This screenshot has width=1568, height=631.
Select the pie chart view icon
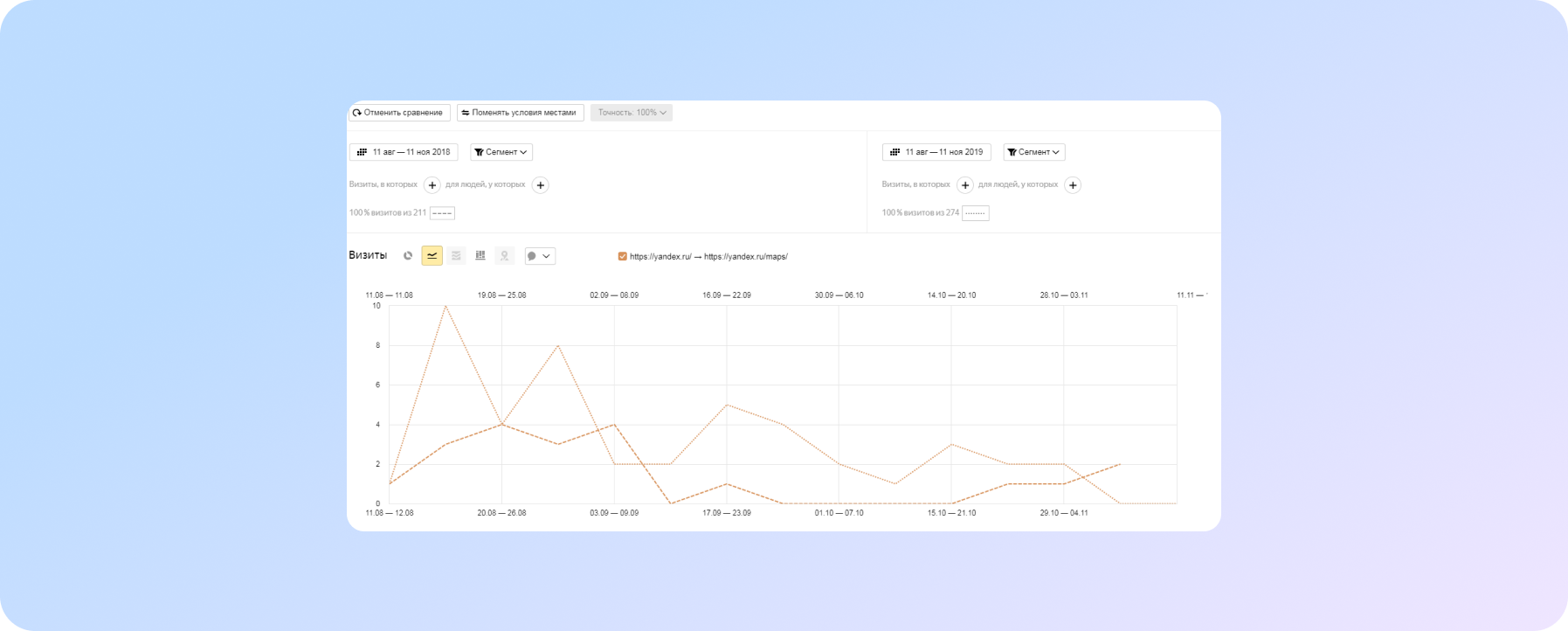pyautogui.click(x=408, y=256)
